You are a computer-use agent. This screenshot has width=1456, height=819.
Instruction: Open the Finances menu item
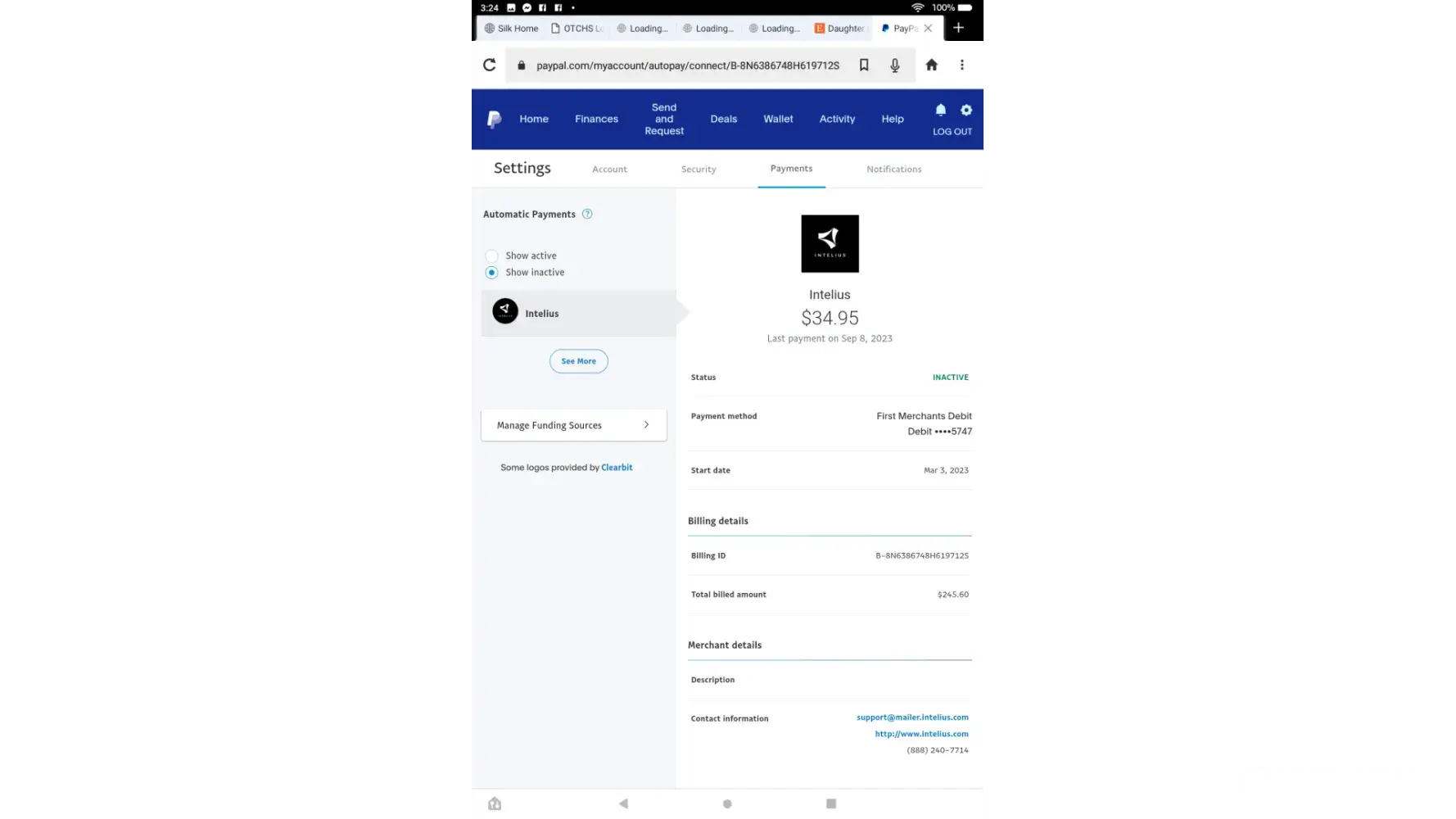click(596, 119)
